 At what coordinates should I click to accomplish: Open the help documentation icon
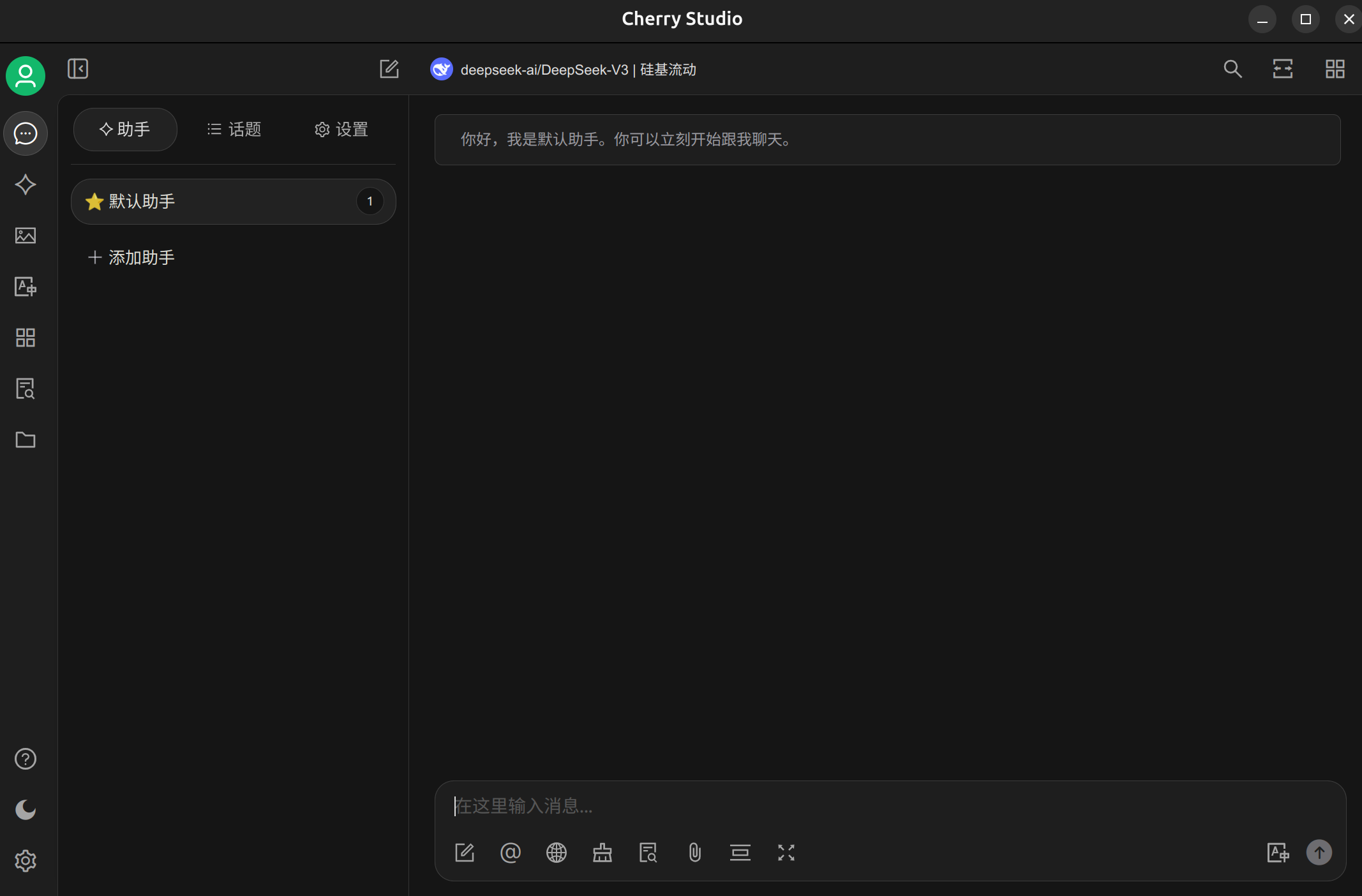coord(26,759)
